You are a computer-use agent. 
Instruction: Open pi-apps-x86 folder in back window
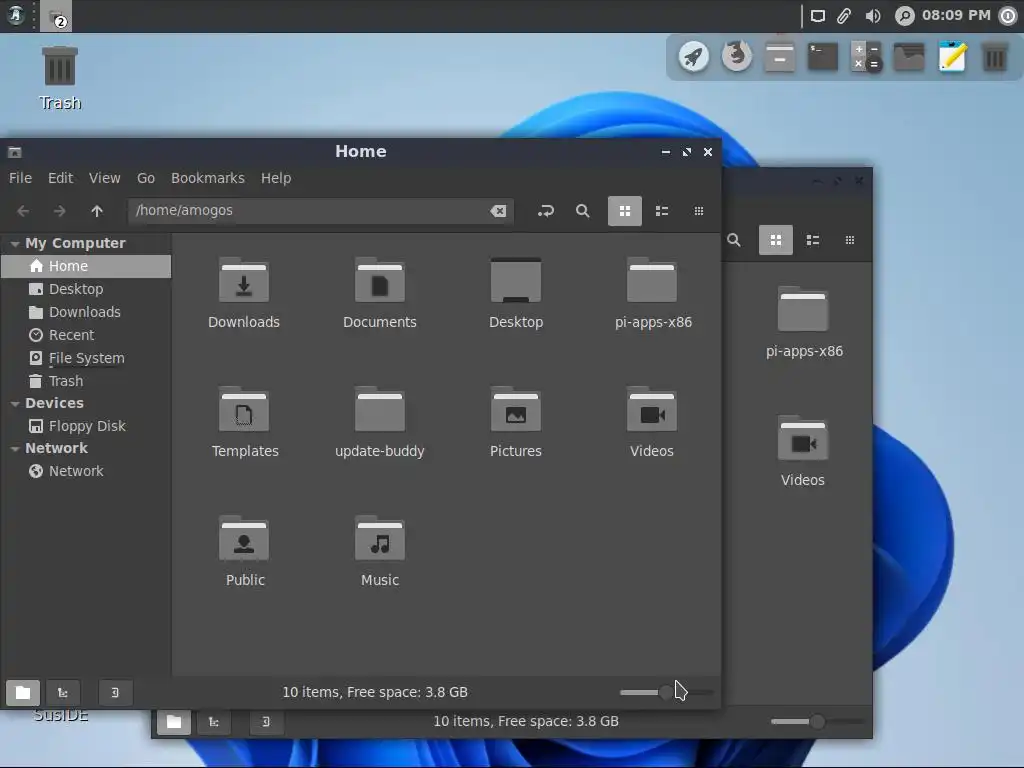click(x=803, y=310)
